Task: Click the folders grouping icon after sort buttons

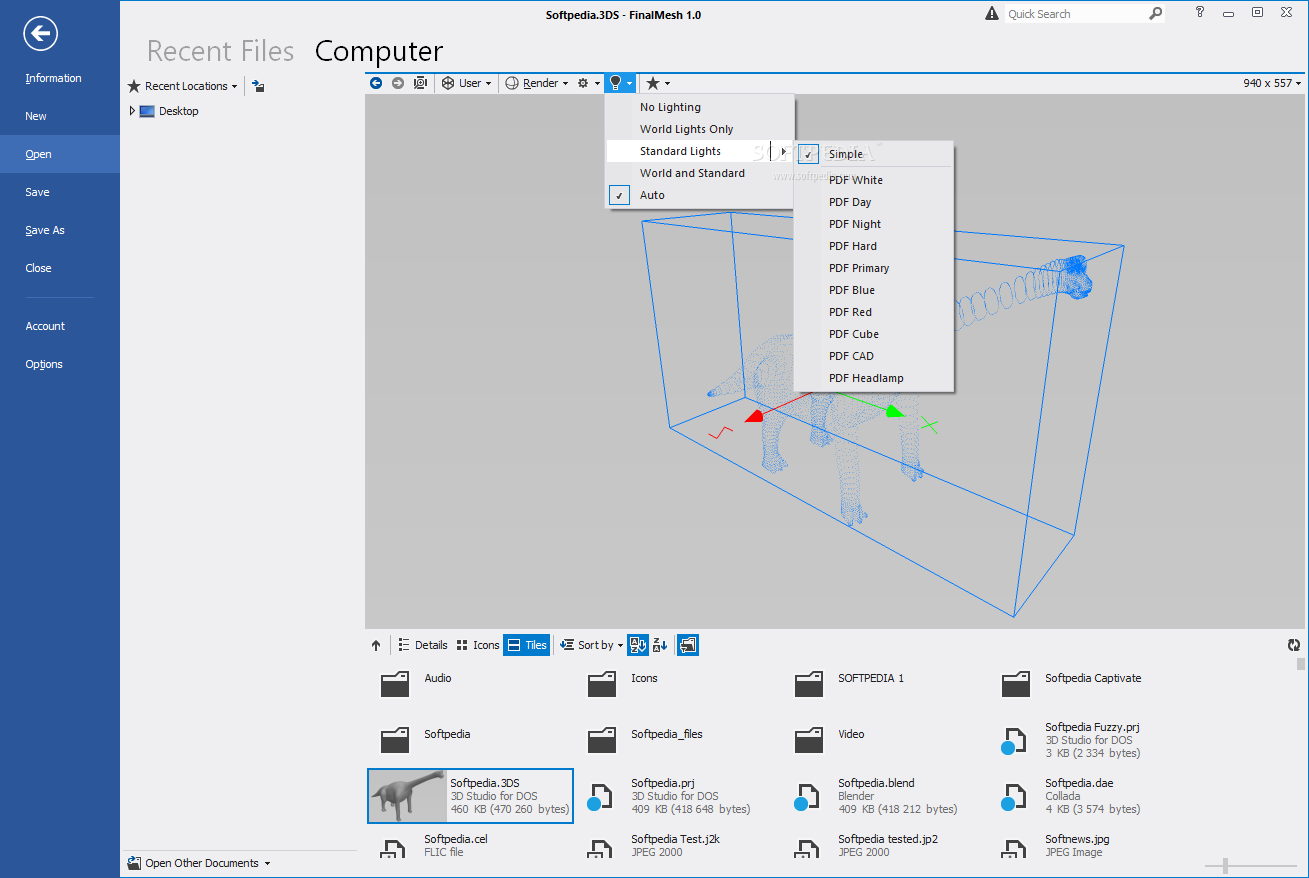Action: (x=688, y=645)
